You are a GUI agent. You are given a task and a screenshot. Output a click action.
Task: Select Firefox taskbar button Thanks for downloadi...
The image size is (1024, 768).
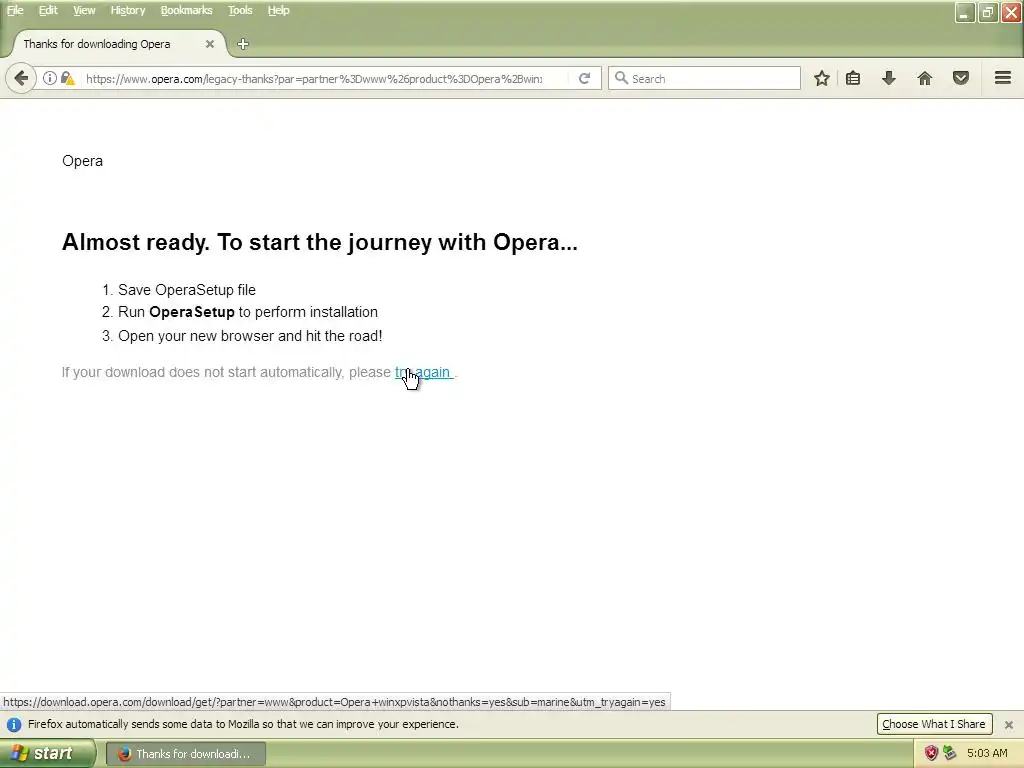pos(185,754)
